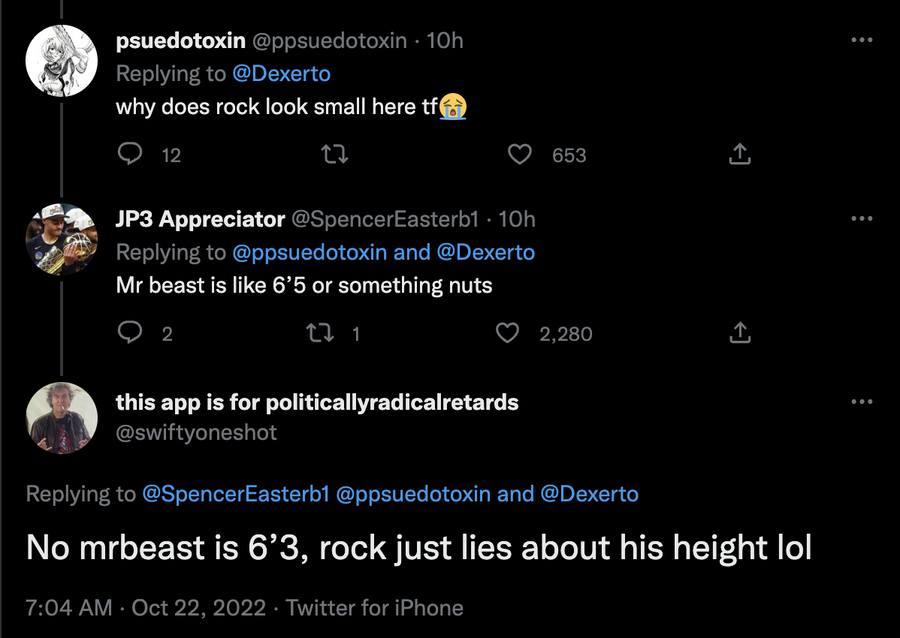The image size is (900, 638).
Task: Like the tweet with 2,280 likes
Action: (509, 333)
